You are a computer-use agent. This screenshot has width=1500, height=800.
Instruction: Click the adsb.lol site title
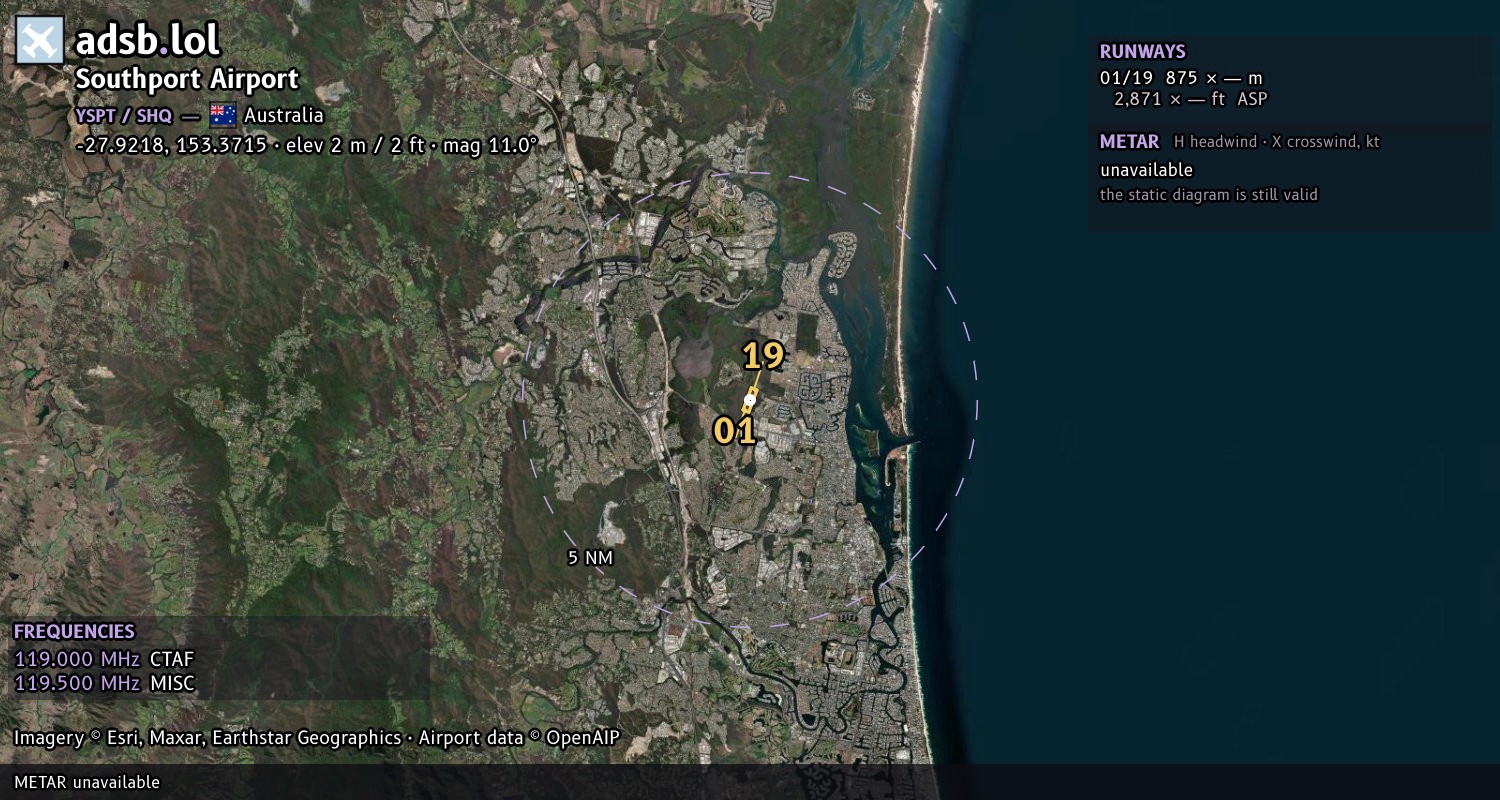coord(148,41)
